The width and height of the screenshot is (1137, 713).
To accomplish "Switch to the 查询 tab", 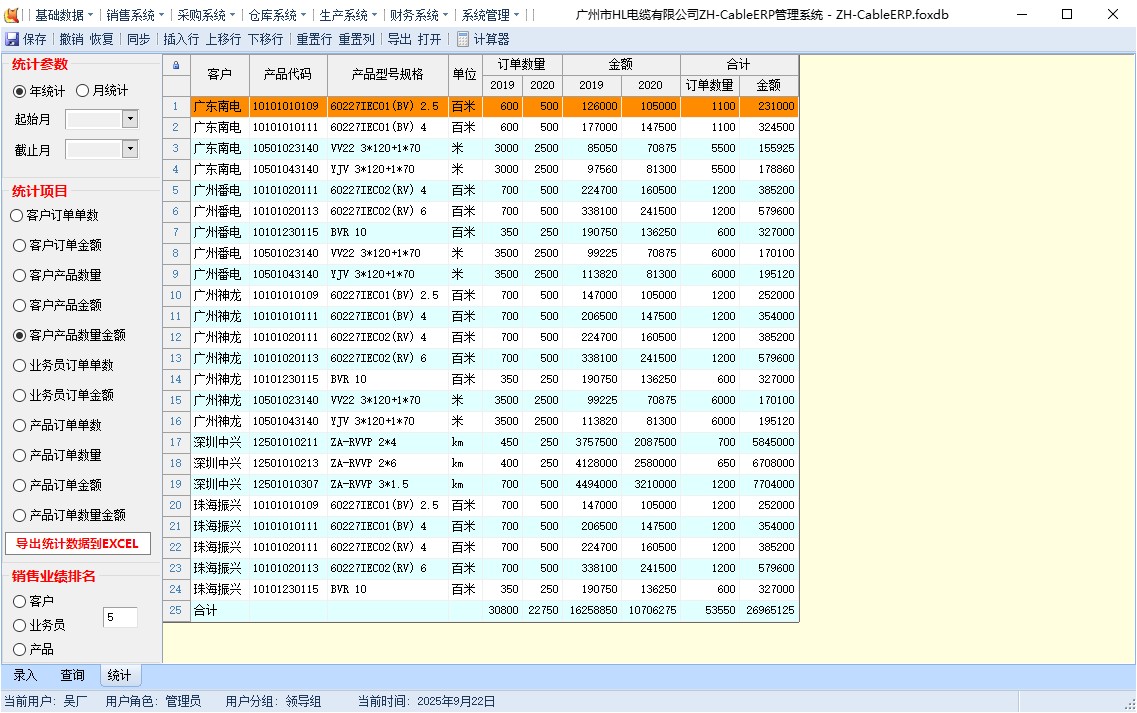I will click(x=72, y=675).
